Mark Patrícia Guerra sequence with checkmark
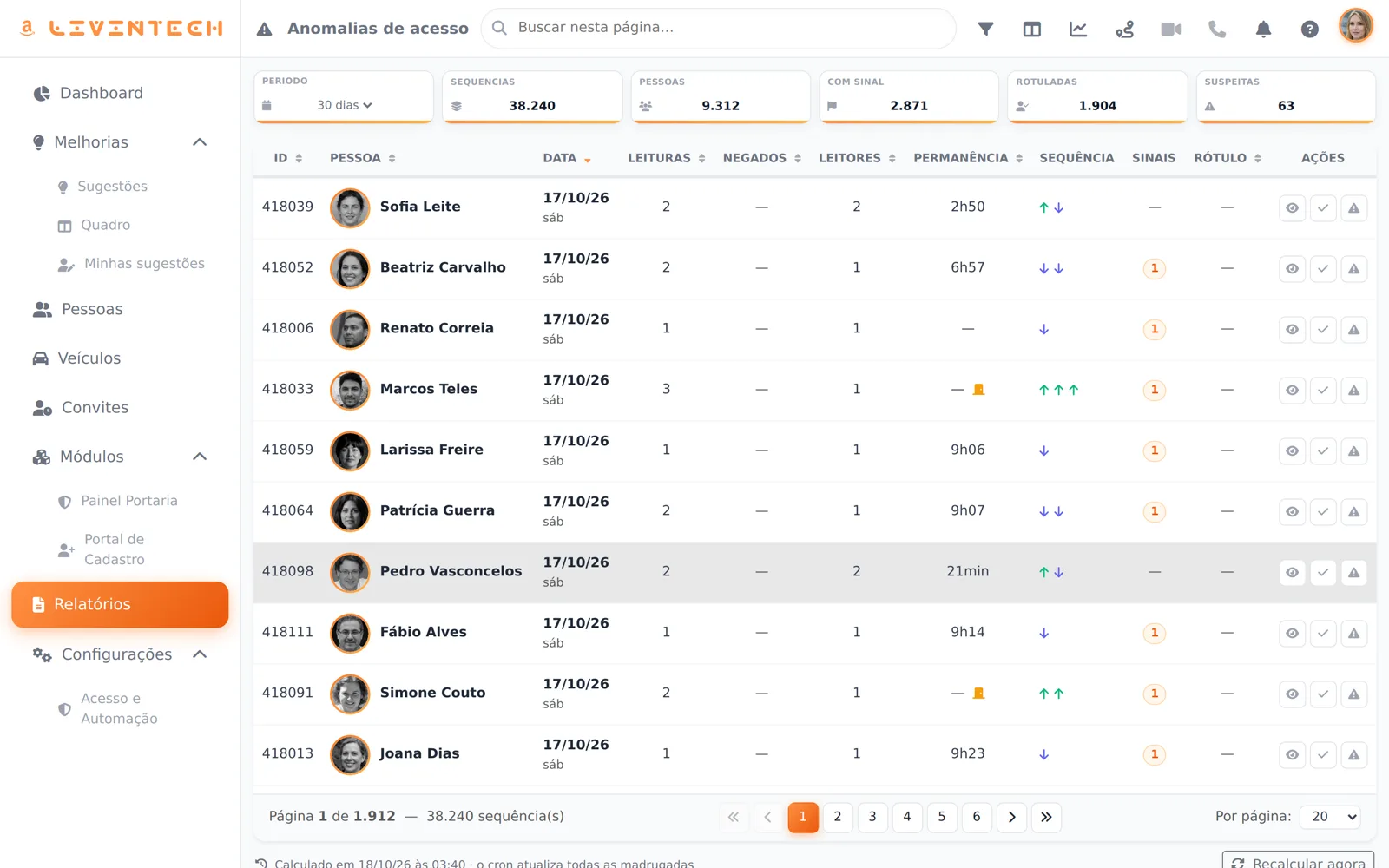This screenshot has width=1389, height=868. (1323, 511)
